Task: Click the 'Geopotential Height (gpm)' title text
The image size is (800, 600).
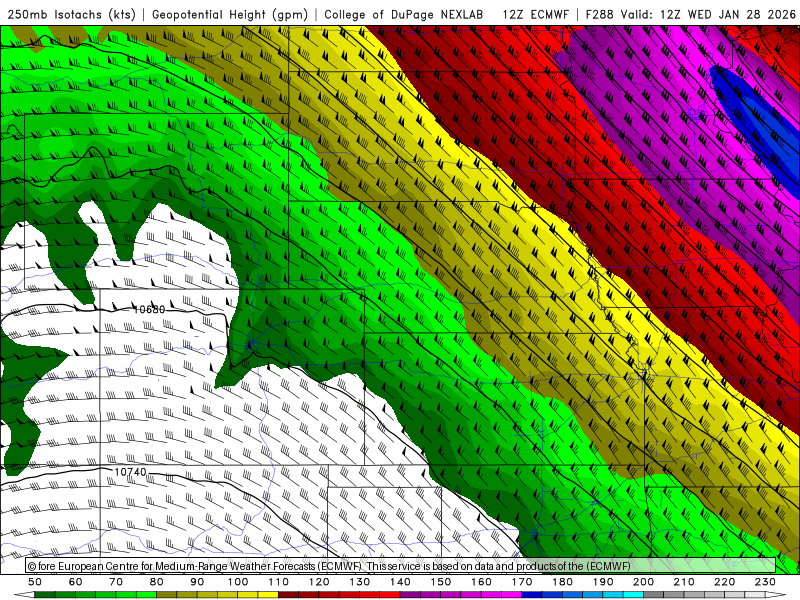Action: pos(230,15)
